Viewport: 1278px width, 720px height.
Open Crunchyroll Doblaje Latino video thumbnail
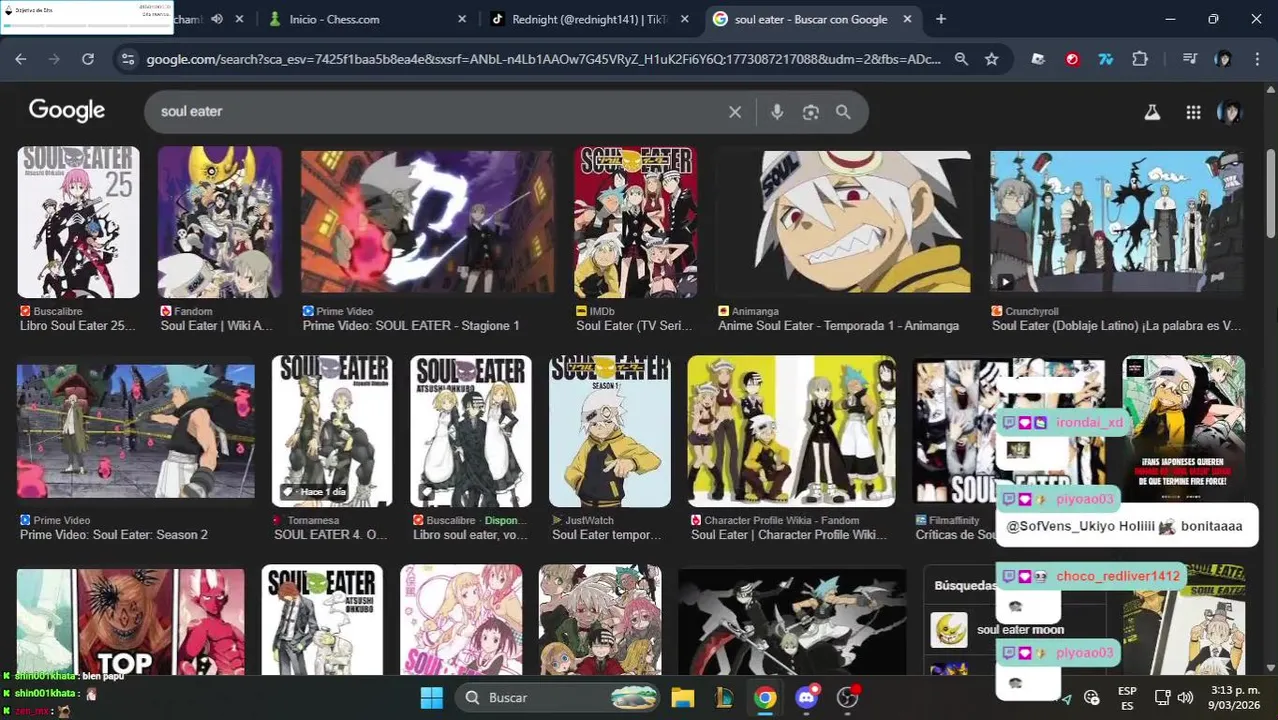coord(1117,222)
